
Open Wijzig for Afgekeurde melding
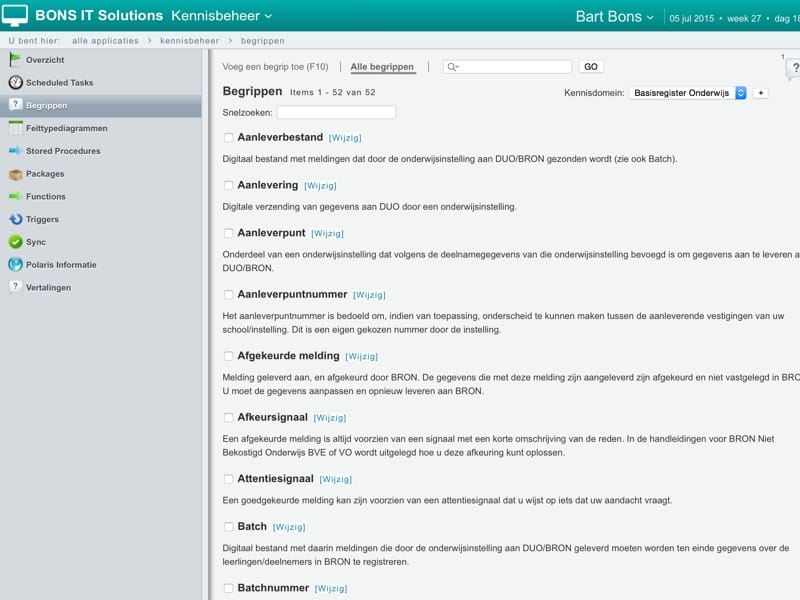[362, 357]
